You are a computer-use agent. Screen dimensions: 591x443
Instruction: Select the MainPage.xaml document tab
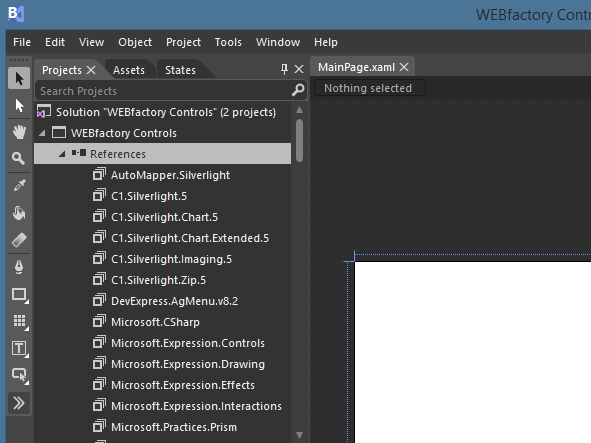pos(356,67)
